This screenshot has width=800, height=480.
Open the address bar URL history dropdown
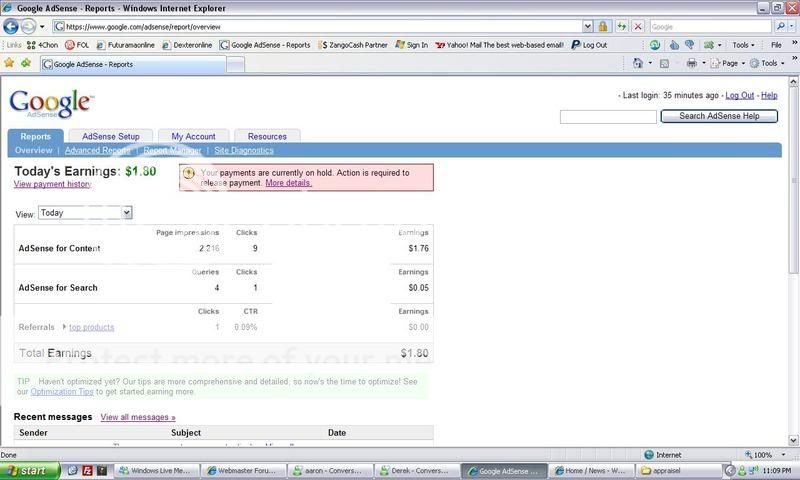click(x=588, y=27)
